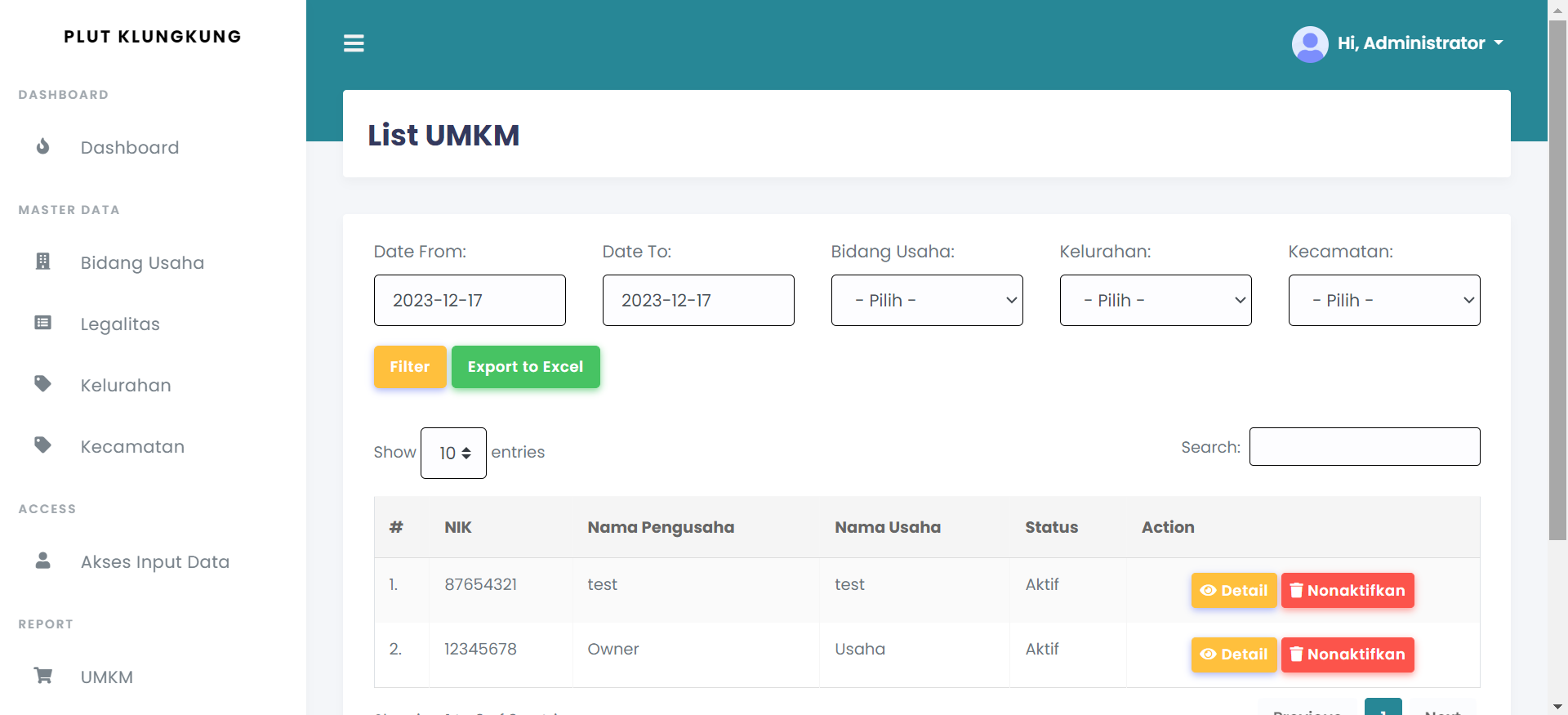Click the Kelurahan tag icon

(x=43, y=384)
